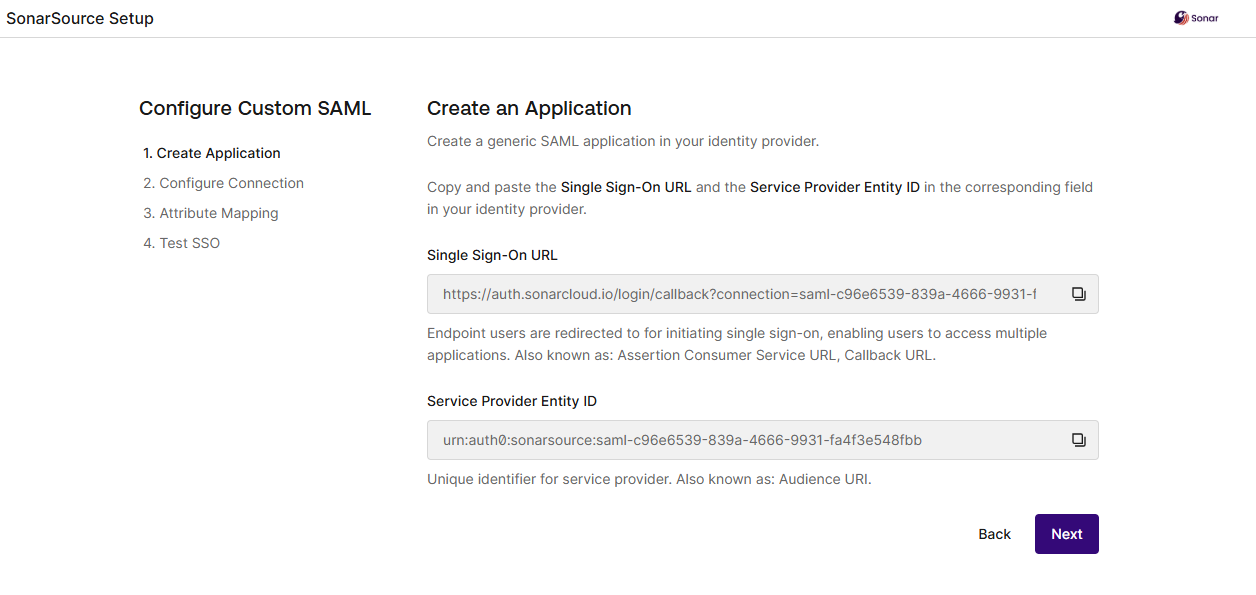Click the Configure Custom SAML heading

pos(255,108)
